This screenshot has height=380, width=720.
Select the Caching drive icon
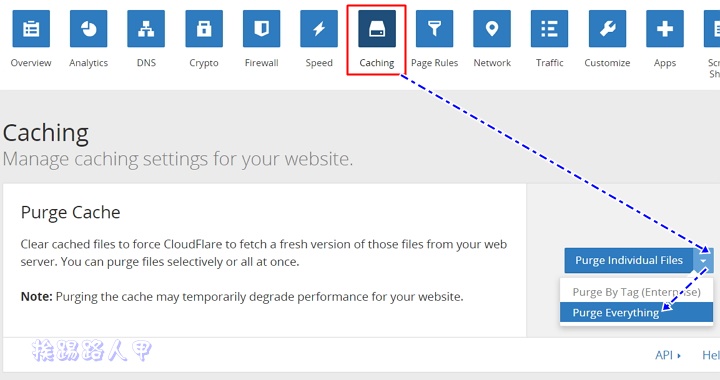[x=377, y=28]
